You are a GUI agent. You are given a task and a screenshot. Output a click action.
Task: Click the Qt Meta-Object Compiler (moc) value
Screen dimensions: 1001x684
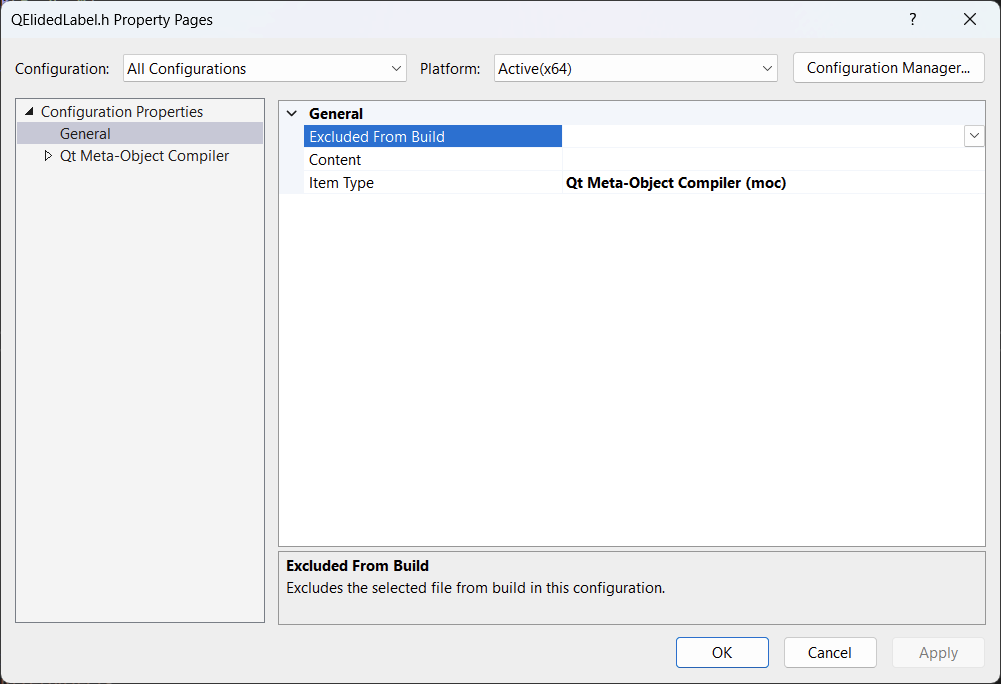[676, 183]
